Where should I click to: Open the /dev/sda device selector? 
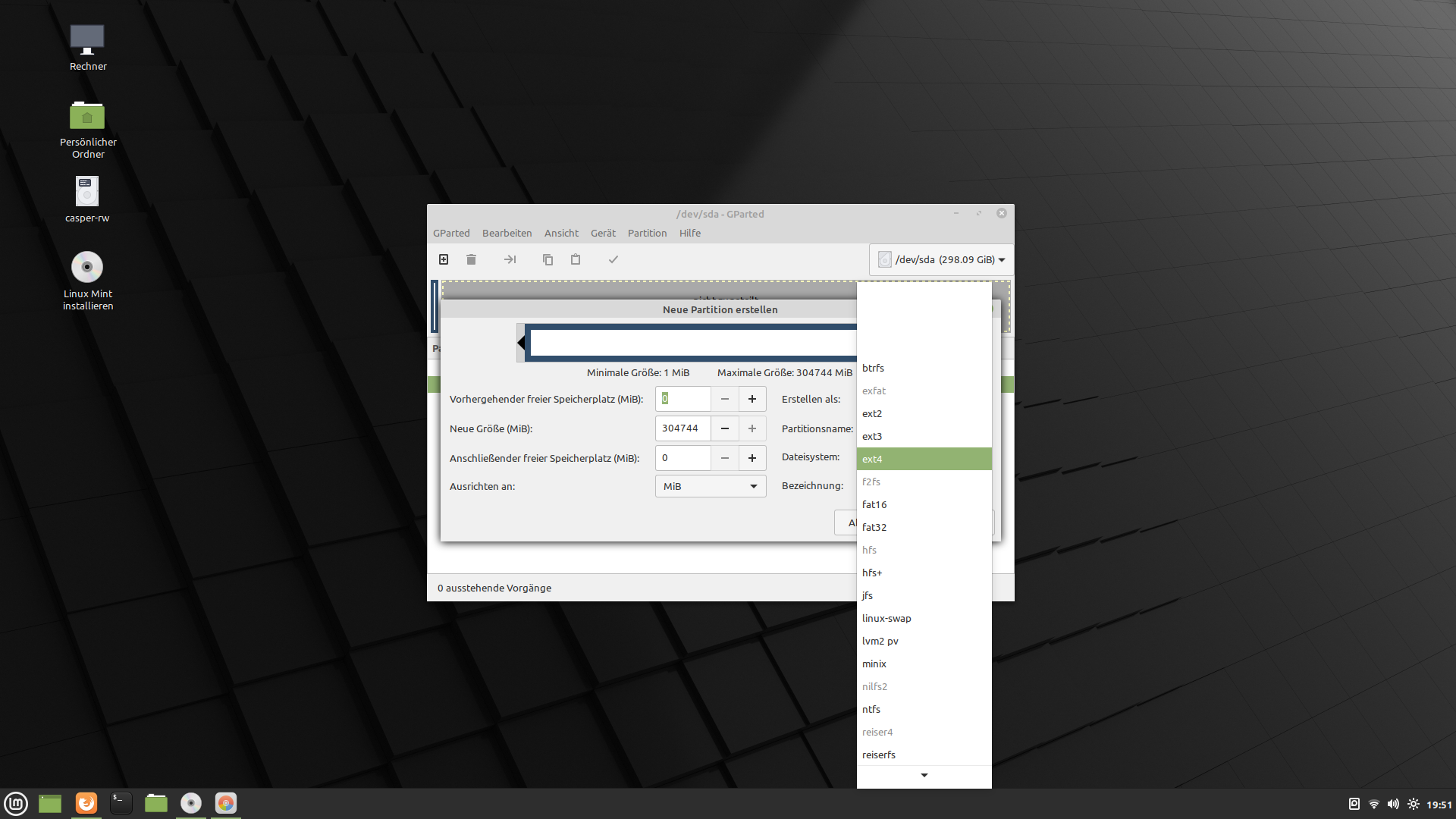coord(941,259)
